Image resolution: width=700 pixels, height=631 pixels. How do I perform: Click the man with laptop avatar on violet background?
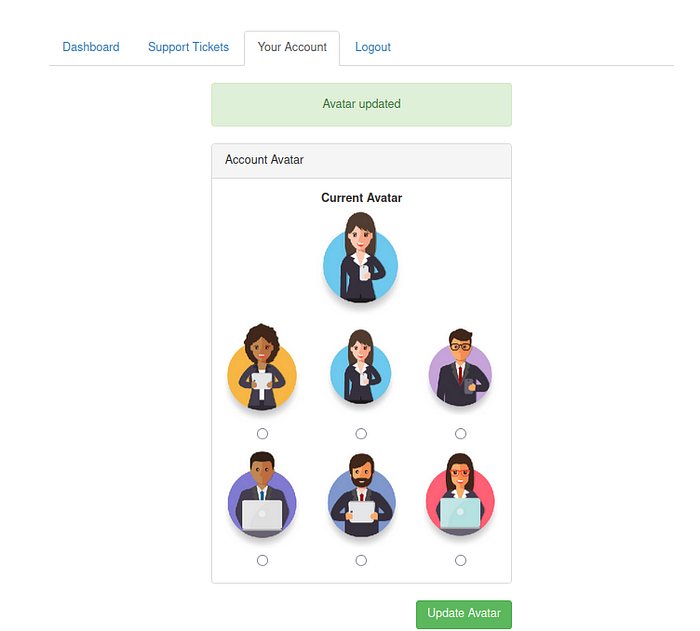[262, 494]
